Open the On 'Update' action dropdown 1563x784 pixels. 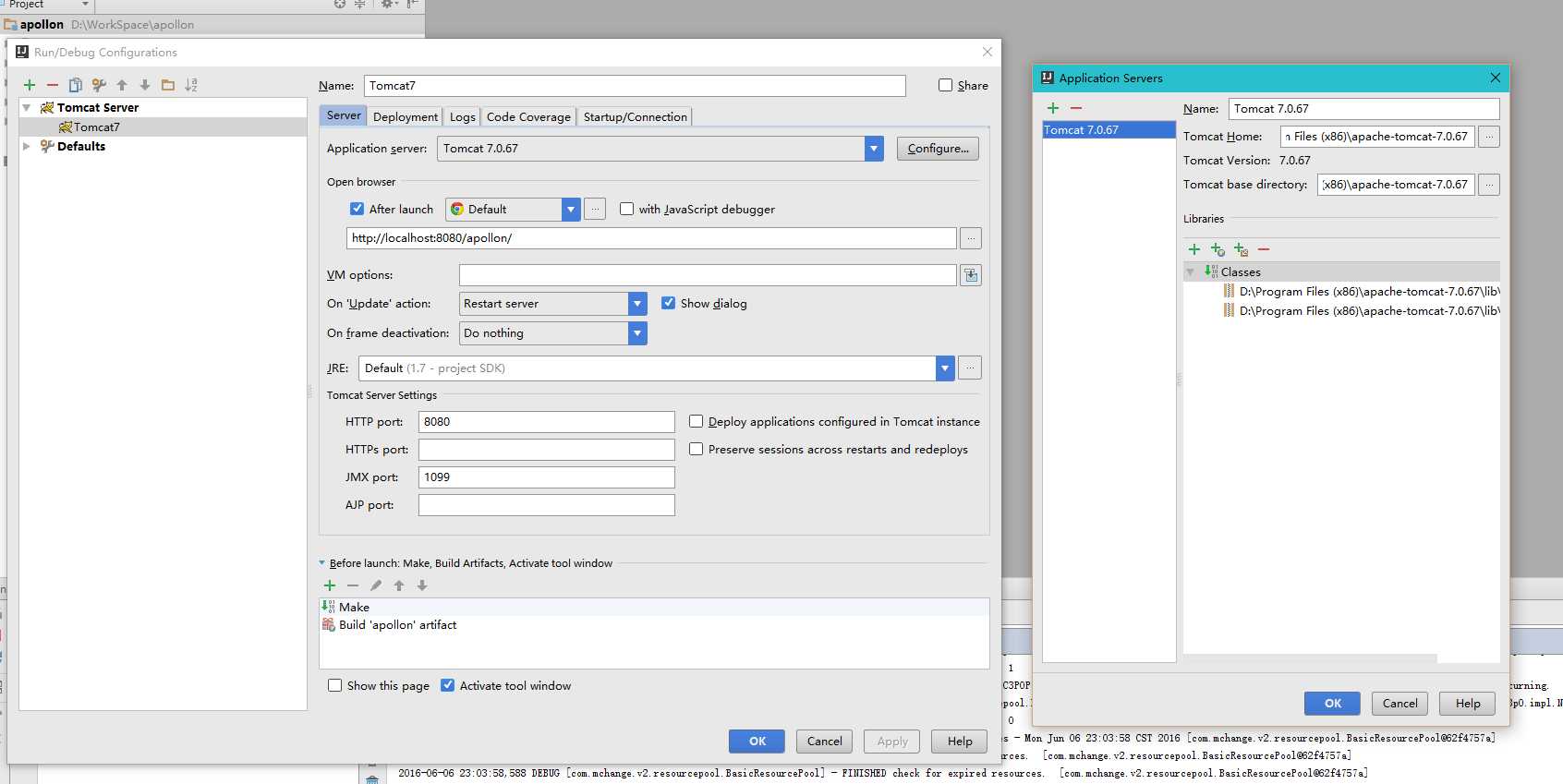[x=637, y=304]
